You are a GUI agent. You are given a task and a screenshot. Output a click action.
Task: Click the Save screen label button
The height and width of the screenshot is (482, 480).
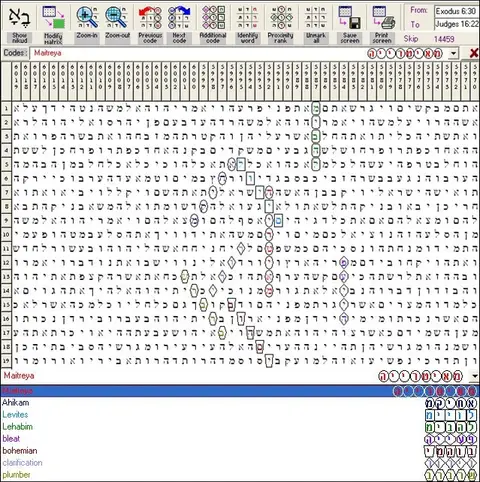coord(350,38)
